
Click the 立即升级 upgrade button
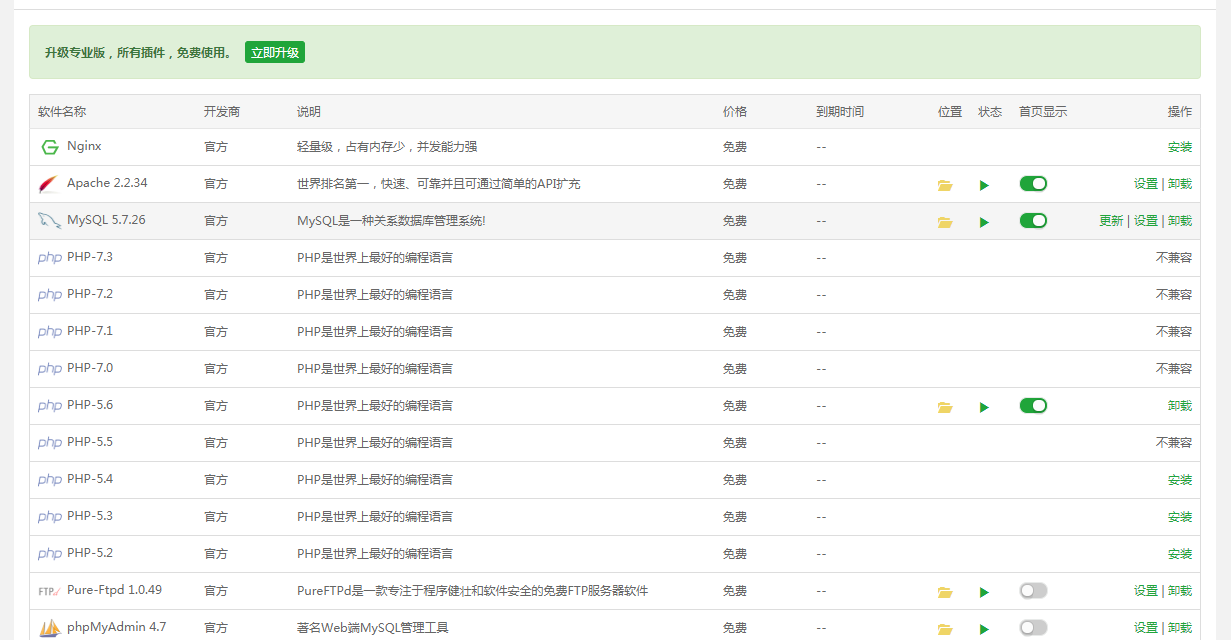(x=275, y=52)
